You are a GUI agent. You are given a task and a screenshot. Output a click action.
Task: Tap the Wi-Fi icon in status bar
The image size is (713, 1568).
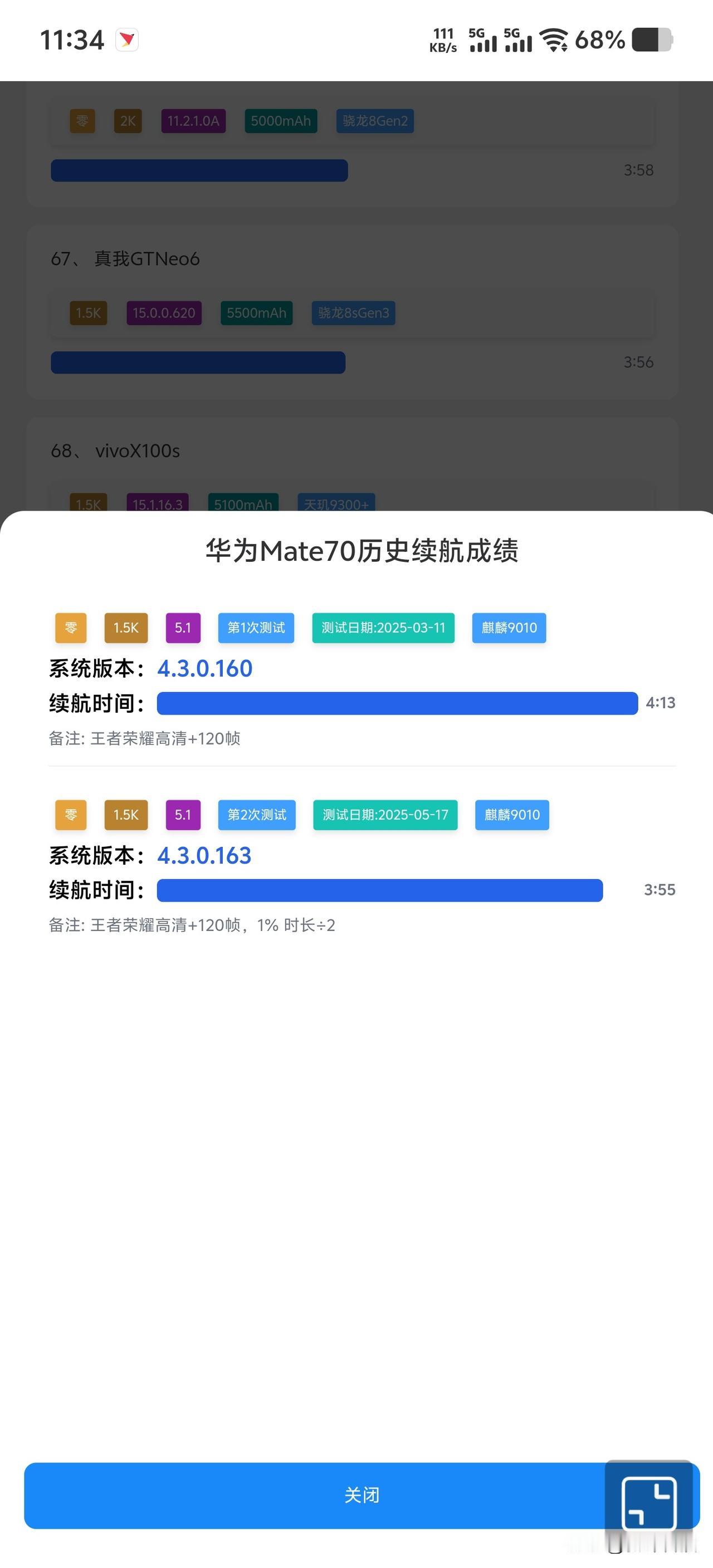[554, 40]
